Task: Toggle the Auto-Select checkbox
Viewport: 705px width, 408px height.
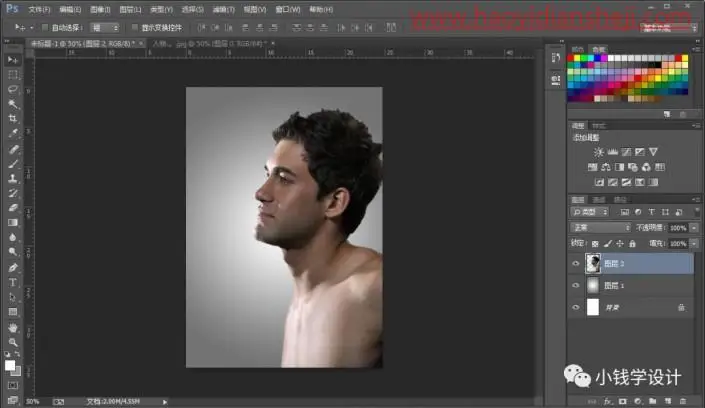Action: tap(45, 27)
